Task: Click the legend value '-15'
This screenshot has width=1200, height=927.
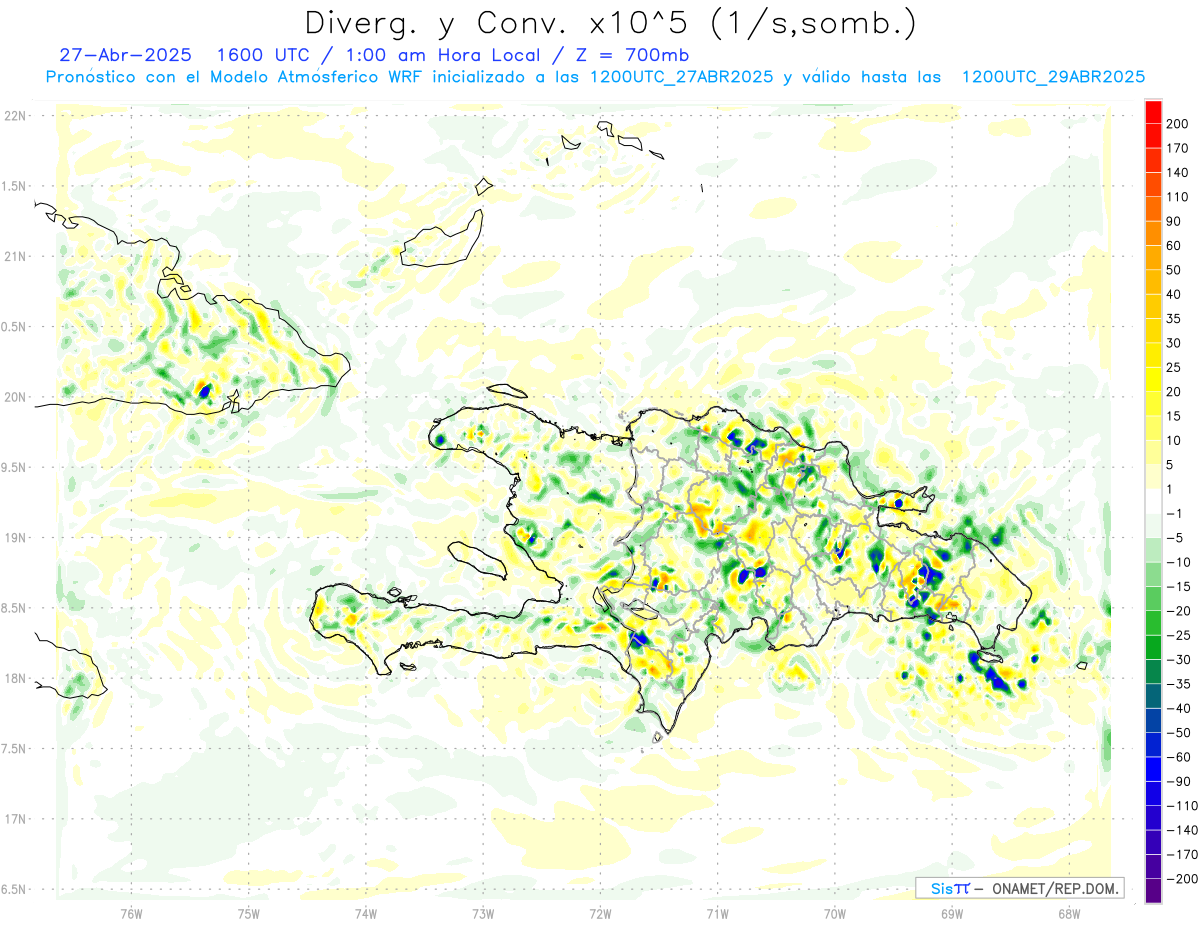Action: click(x=1178, y=587)
